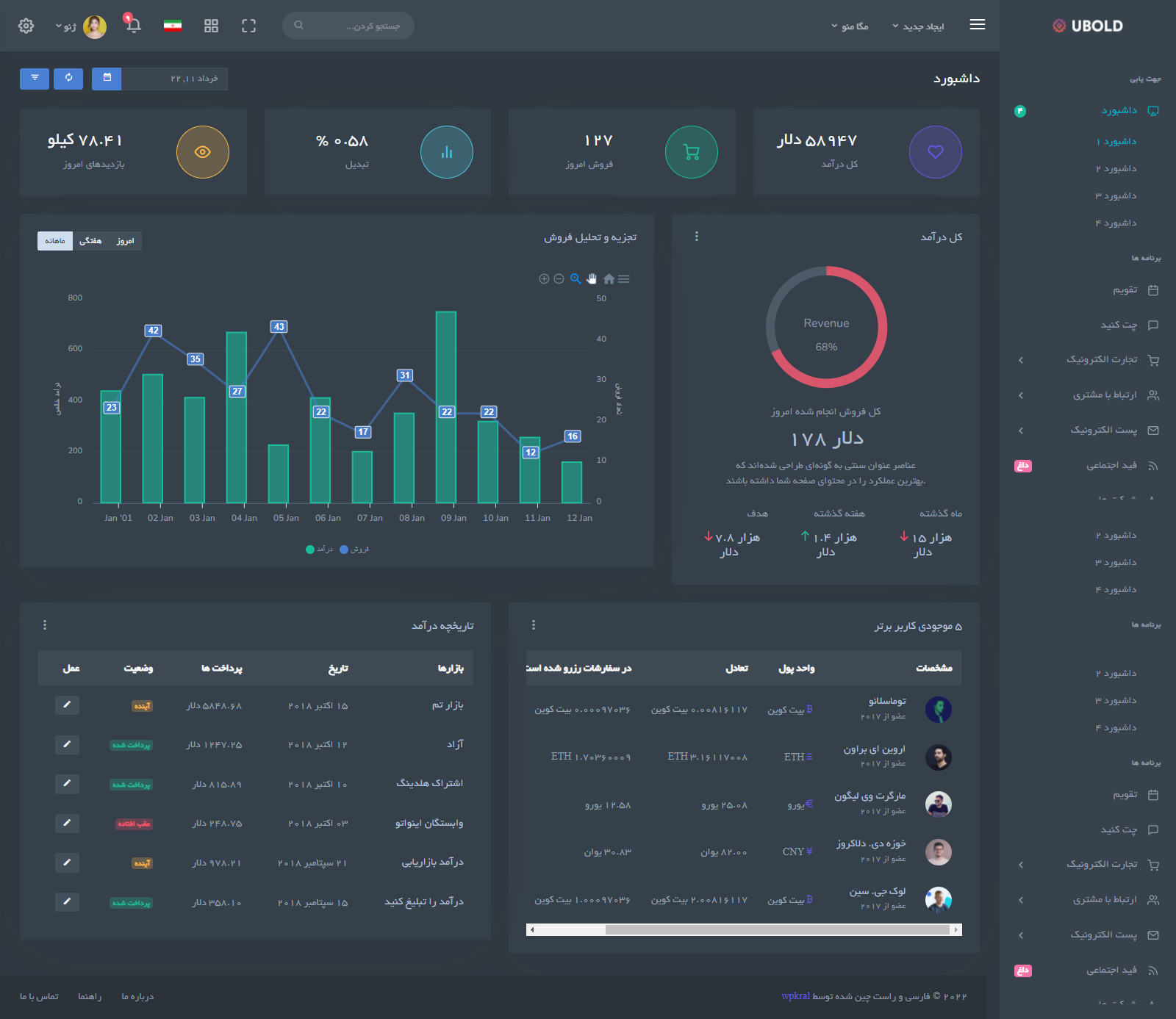Open the ایجاد جدید dropdown
This screenshot has height=1019, width=1176.
pyautogui.click(x=918, y=26)
